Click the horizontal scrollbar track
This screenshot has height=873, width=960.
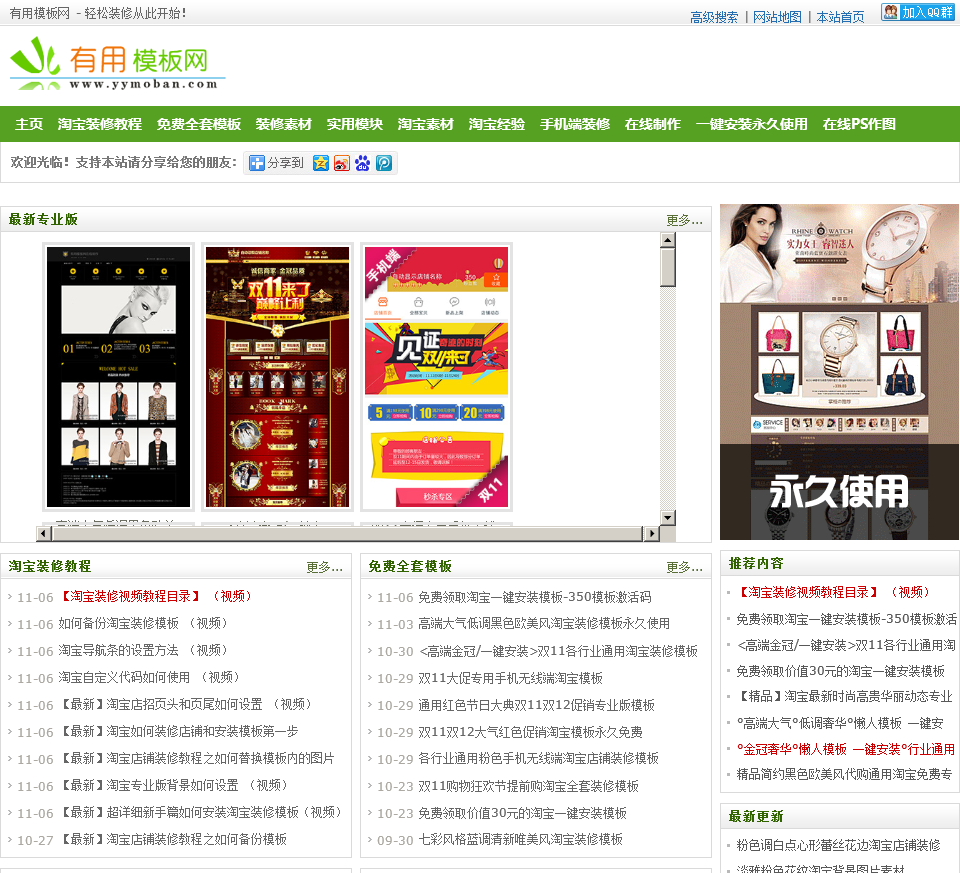coord(348,534)
